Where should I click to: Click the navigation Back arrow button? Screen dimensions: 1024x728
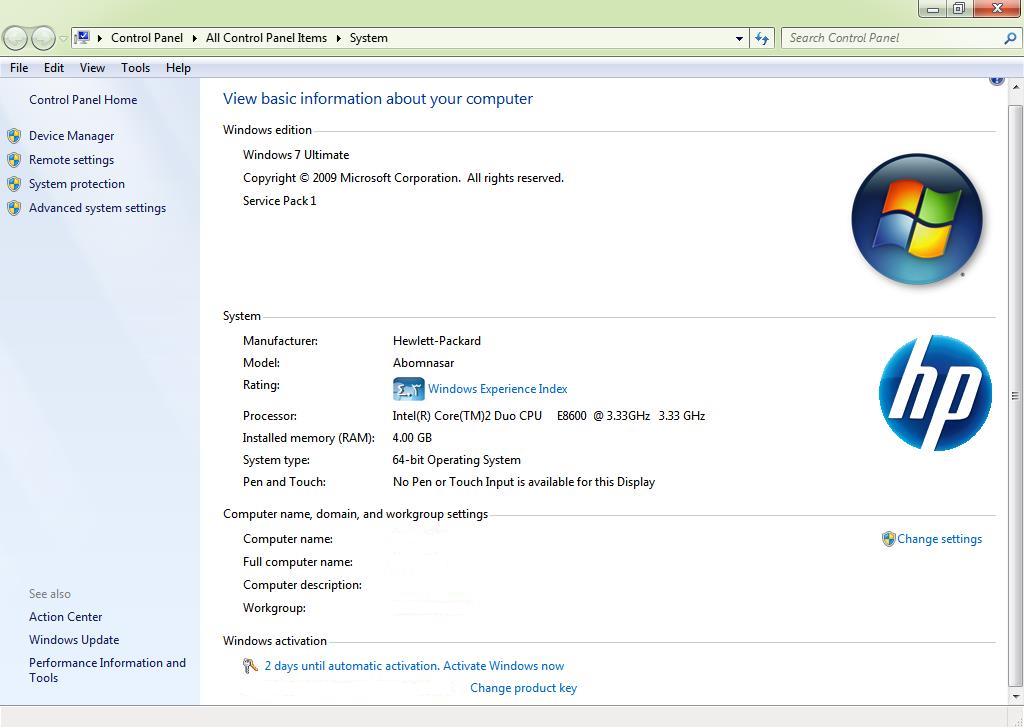coord(16,38)
